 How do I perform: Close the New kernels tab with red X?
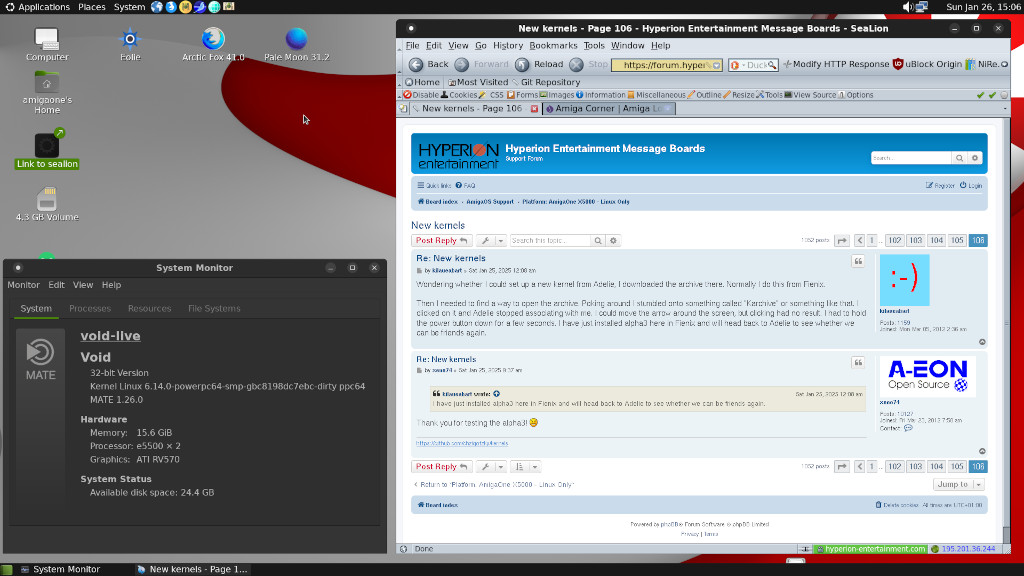pyautogui.click(x=534, y=108)
